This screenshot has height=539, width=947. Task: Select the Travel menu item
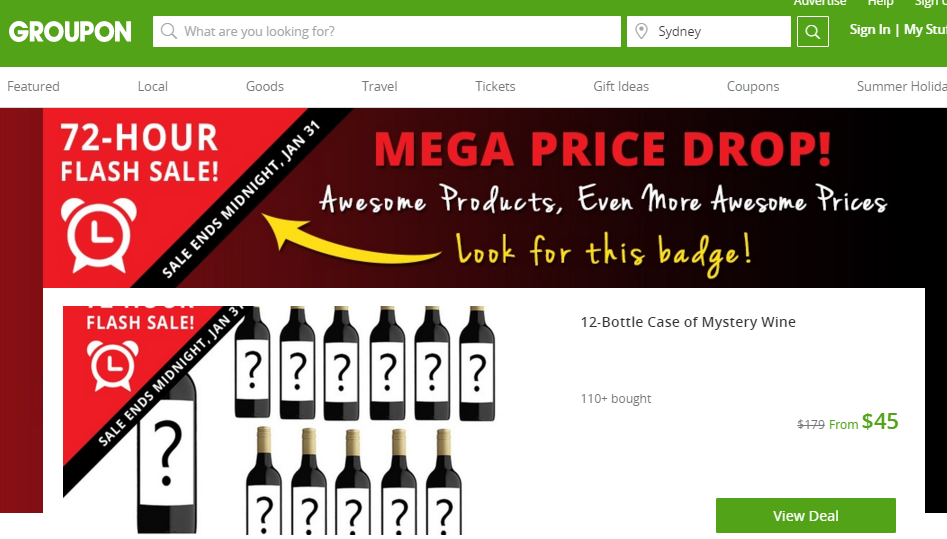pyautogui.click(x=379, y=86)
